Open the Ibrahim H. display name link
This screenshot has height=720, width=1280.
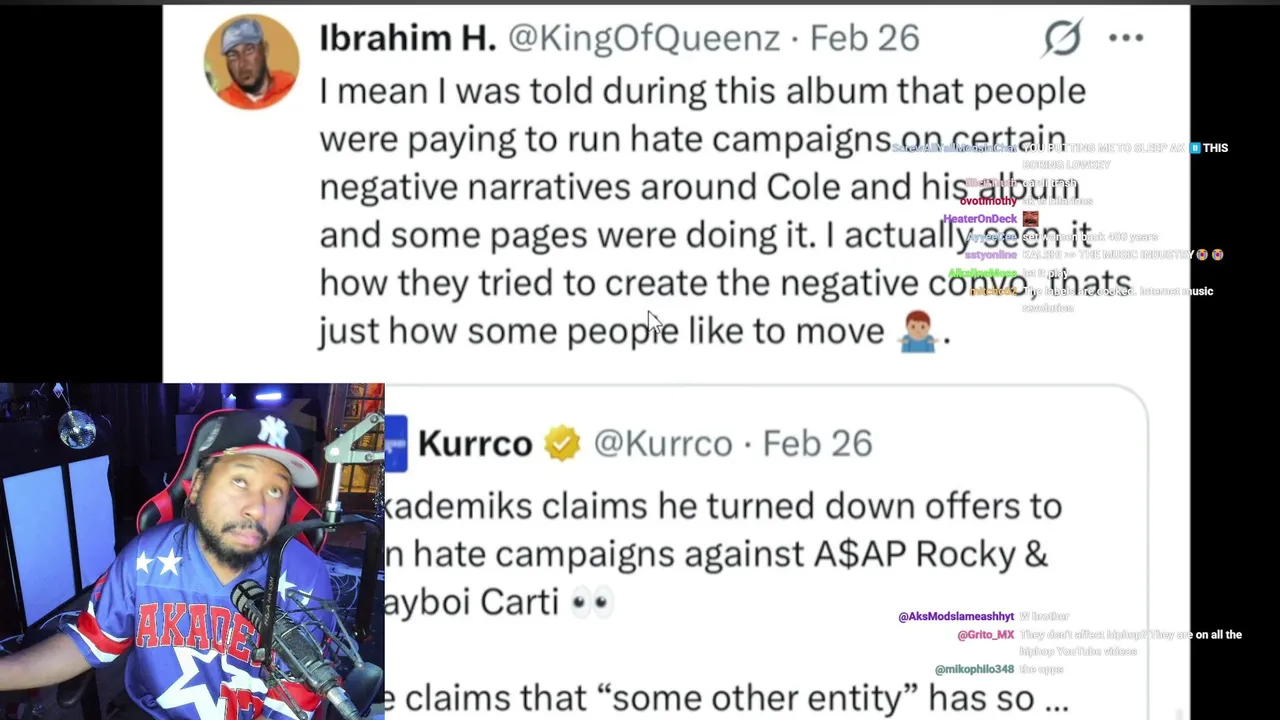click(407, 38)
